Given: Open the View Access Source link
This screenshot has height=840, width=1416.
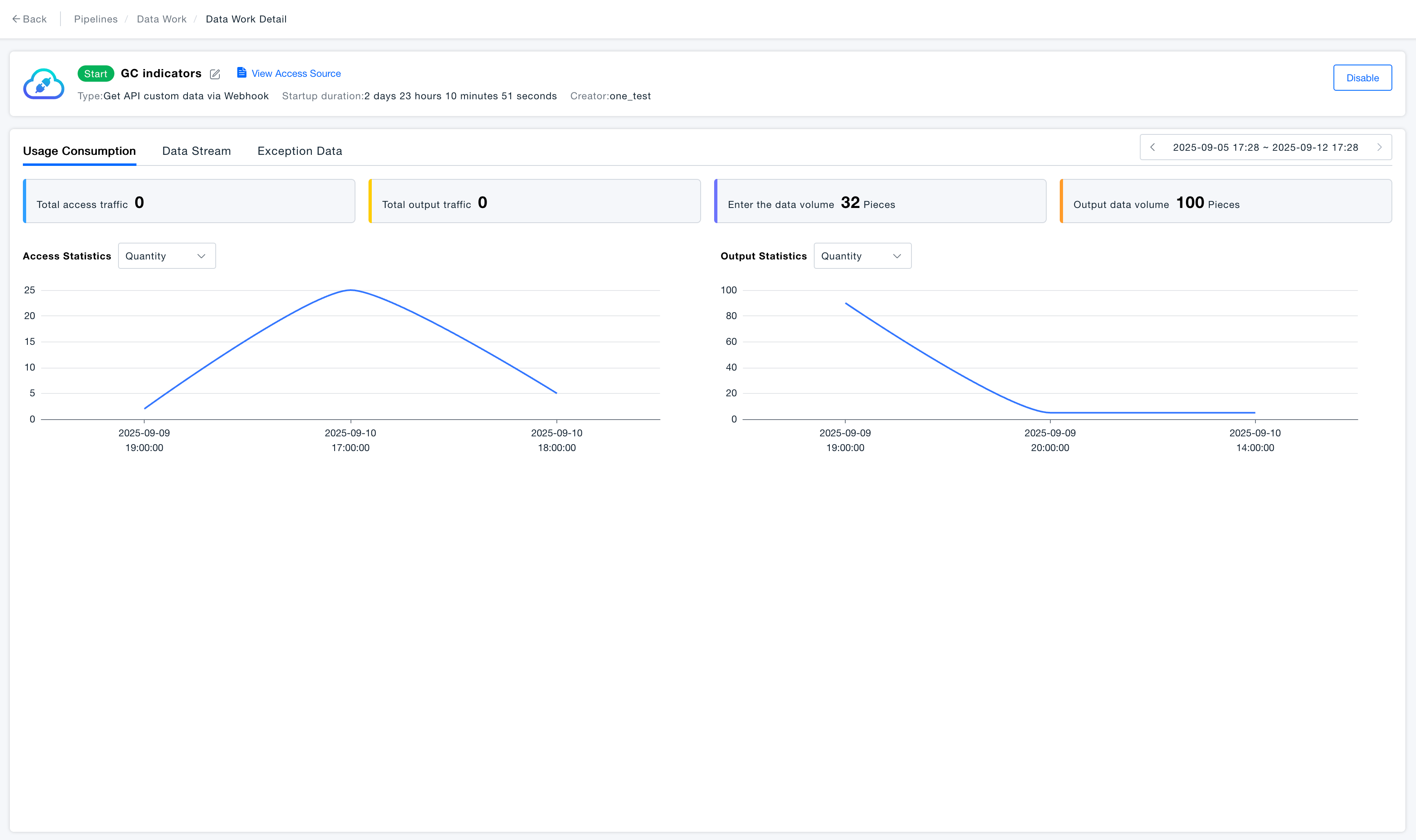Looking at the screenshot, I should point(296,74).
